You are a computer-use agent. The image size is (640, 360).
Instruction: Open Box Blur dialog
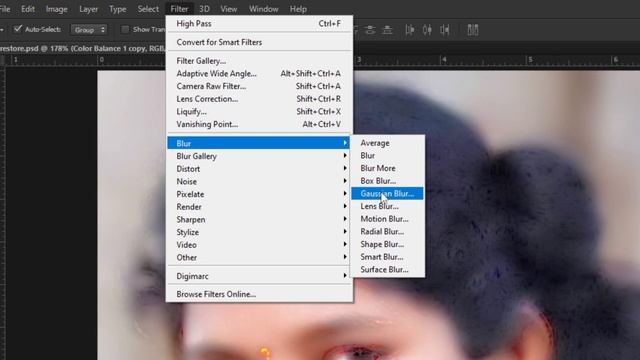(x=387, y=181)
